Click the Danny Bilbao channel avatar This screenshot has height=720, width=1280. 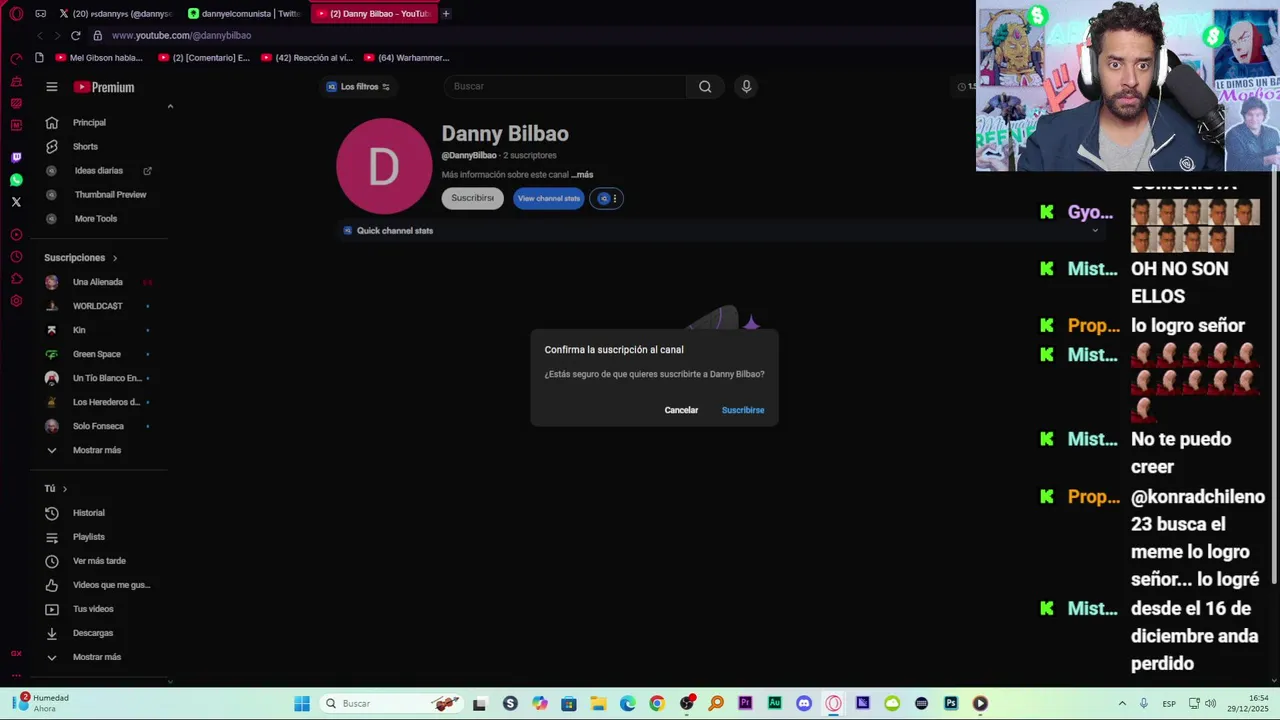point(384,166)
